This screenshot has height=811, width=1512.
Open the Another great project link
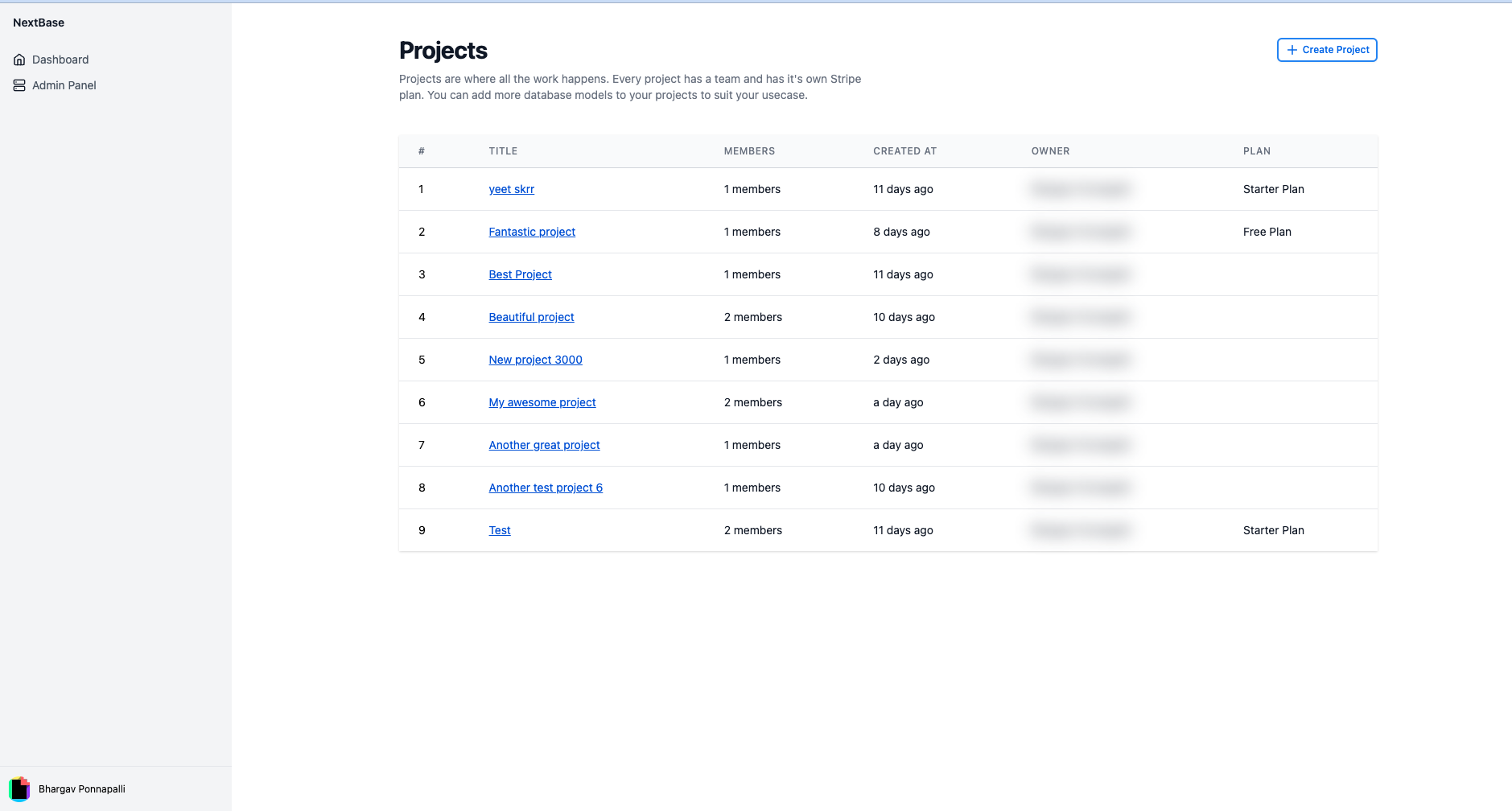(544, 445)
